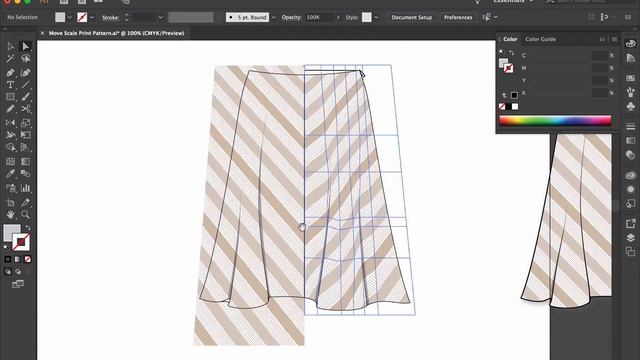Image resolution: width=640 pixels, height=360 pixels.
Task: Choose the Column Graph tool
Action: (26, 188)
